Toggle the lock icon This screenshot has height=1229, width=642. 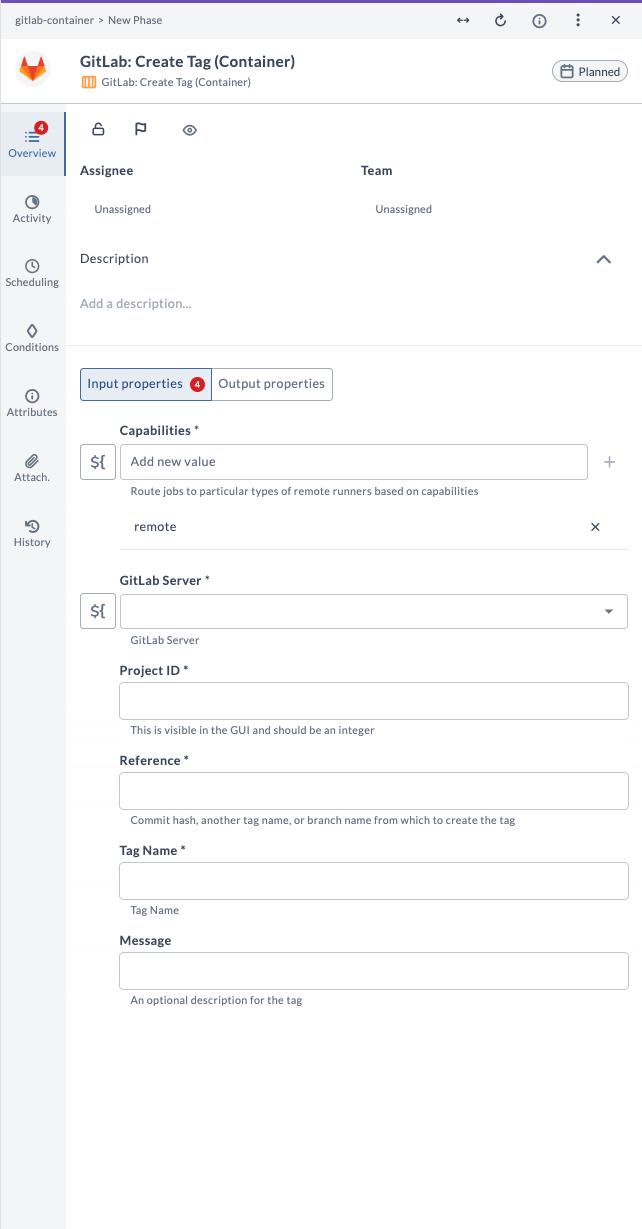pyautogui.click(x=98, y=129)
